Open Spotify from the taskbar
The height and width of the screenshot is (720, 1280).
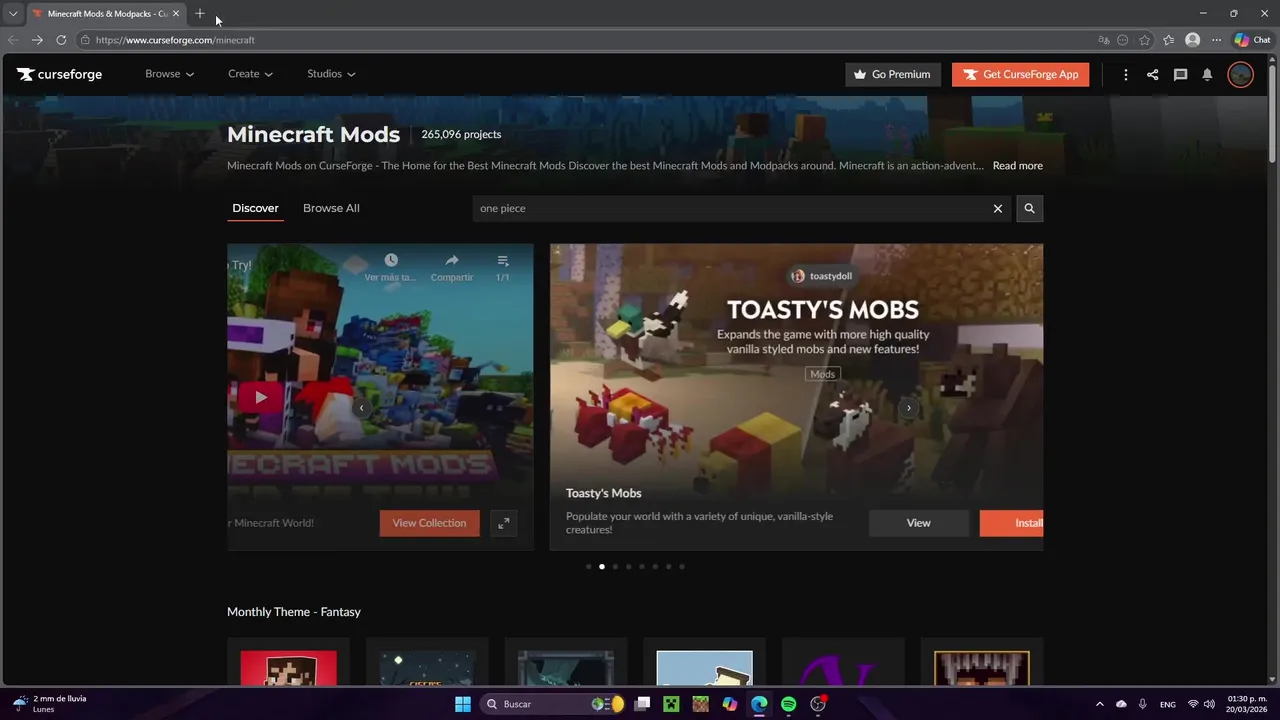[x=788, y=704]
